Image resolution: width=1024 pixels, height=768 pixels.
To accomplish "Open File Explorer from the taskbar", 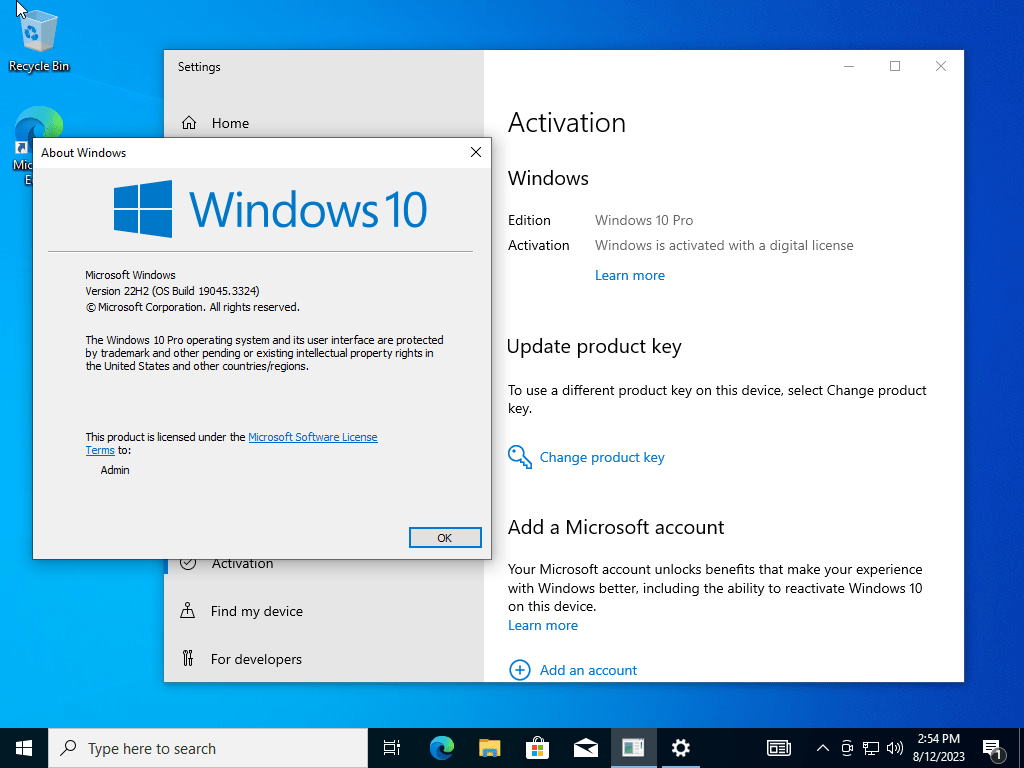I will coord(489,748).
